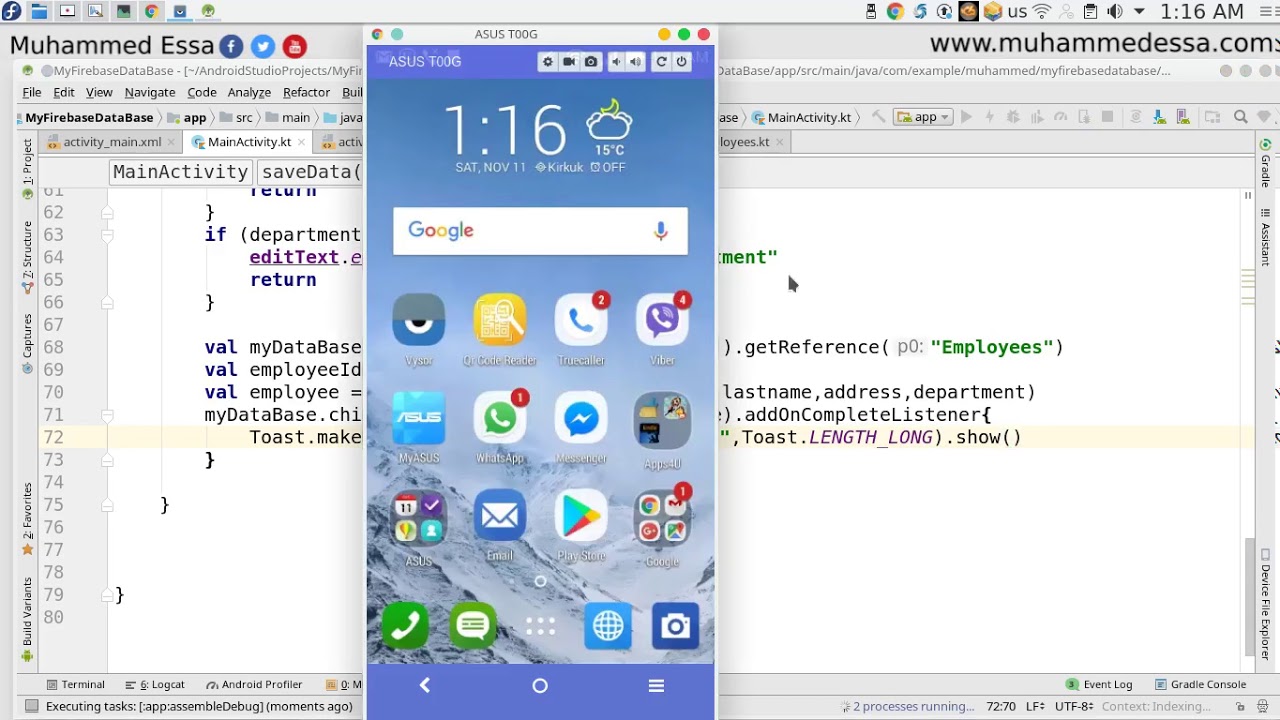Open the YouTube link in header
1280x720 pixels.
(x=294, y=46)
